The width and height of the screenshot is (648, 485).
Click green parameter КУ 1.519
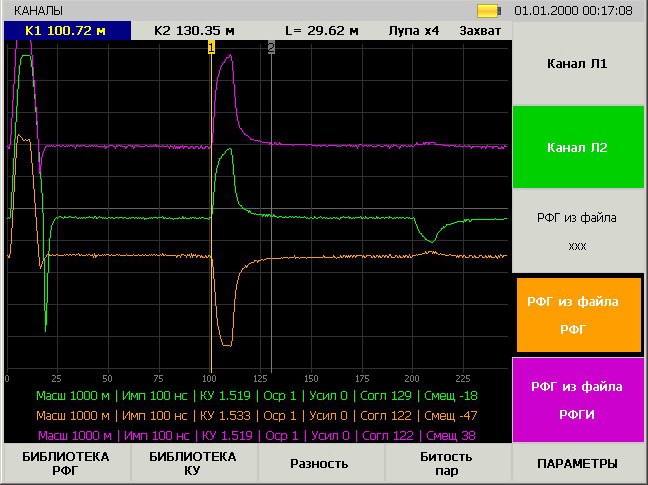click(225, 396)
